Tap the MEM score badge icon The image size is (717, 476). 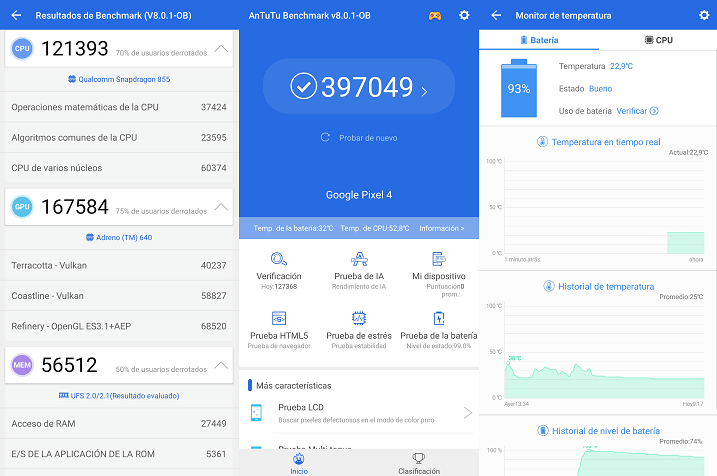coord(22,365)
